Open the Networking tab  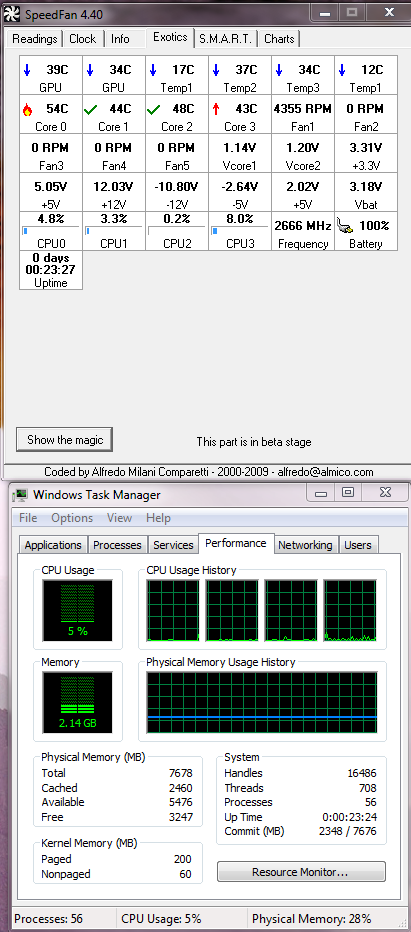[306, 545]
